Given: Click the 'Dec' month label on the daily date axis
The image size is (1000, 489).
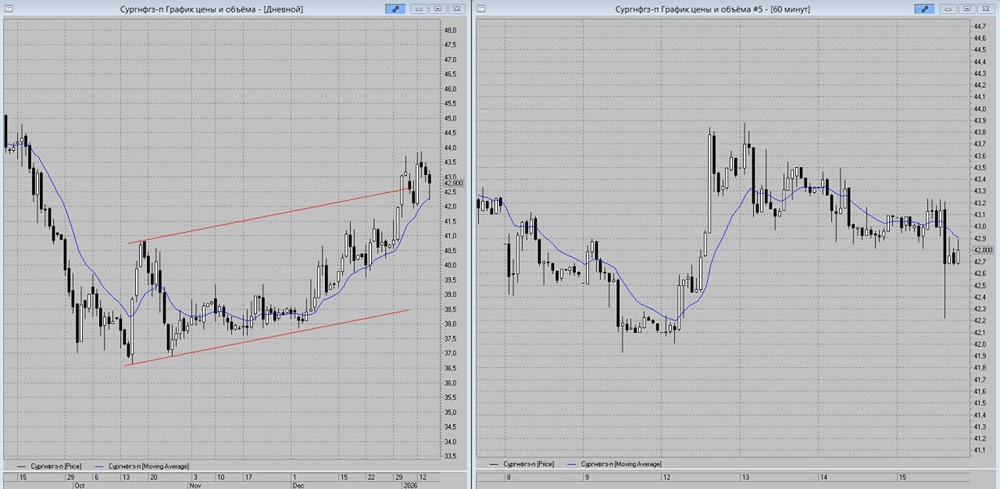Looking at the screenshot, I should point(298,485).
